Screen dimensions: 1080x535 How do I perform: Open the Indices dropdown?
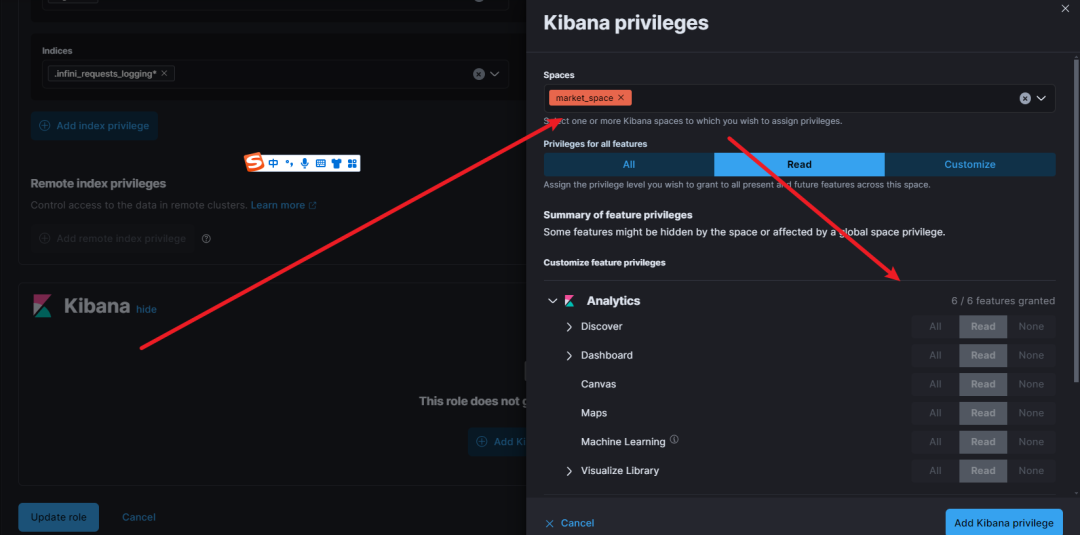pos(495,74)
